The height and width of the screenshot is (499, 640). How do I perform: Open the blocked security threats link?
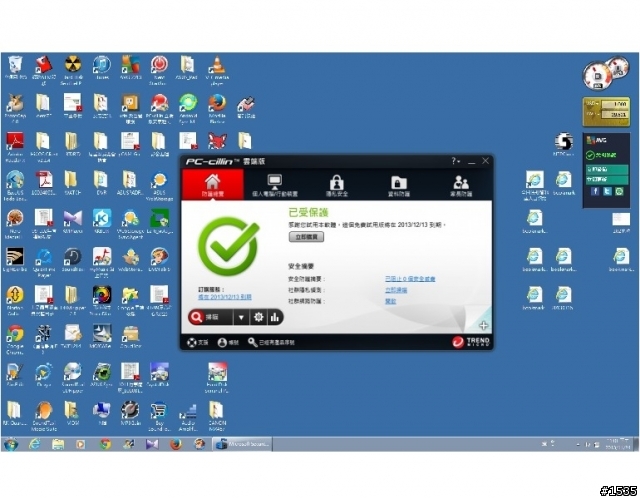[x=410, y=279]
